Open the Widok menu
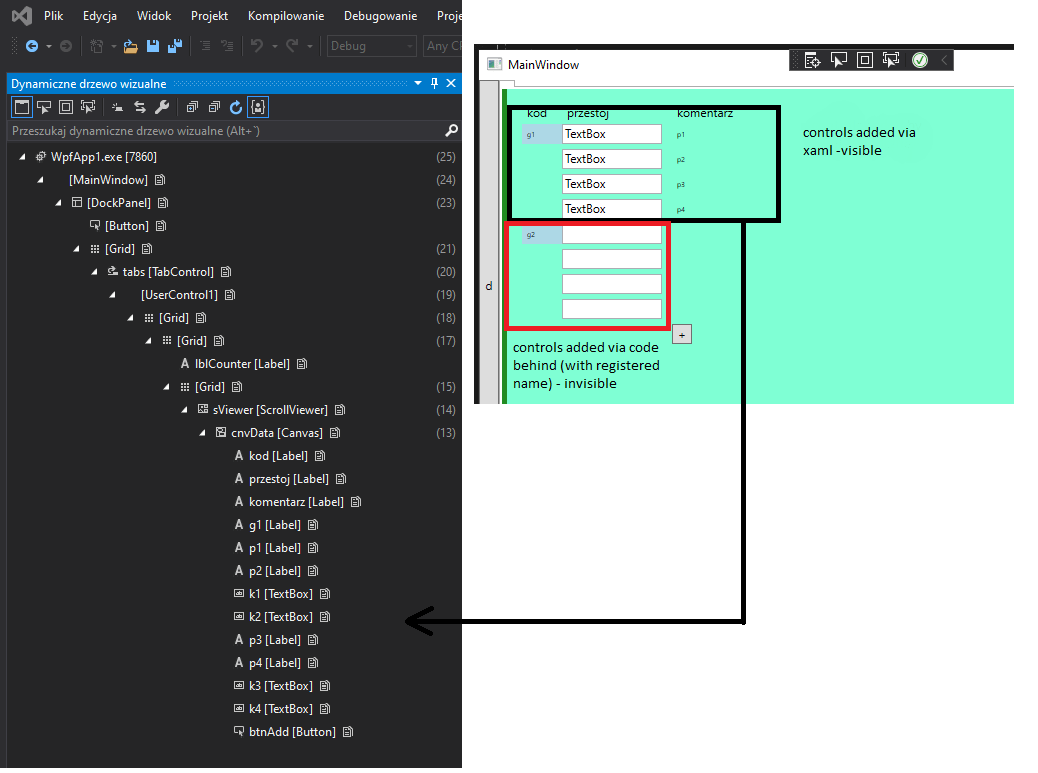Image resolution: width=1038 pixels, height=773 pixels. click(x=153, y=16)
